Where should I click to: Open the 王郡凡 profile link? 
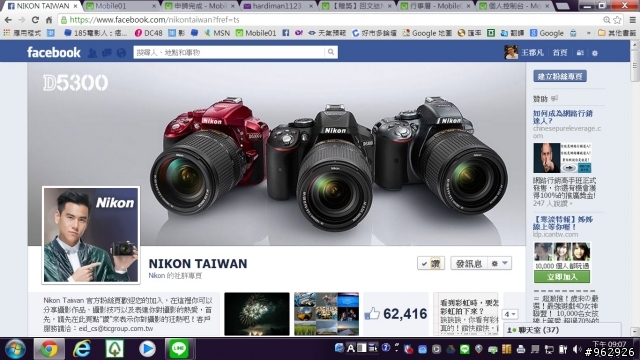[x=532, y=53]
